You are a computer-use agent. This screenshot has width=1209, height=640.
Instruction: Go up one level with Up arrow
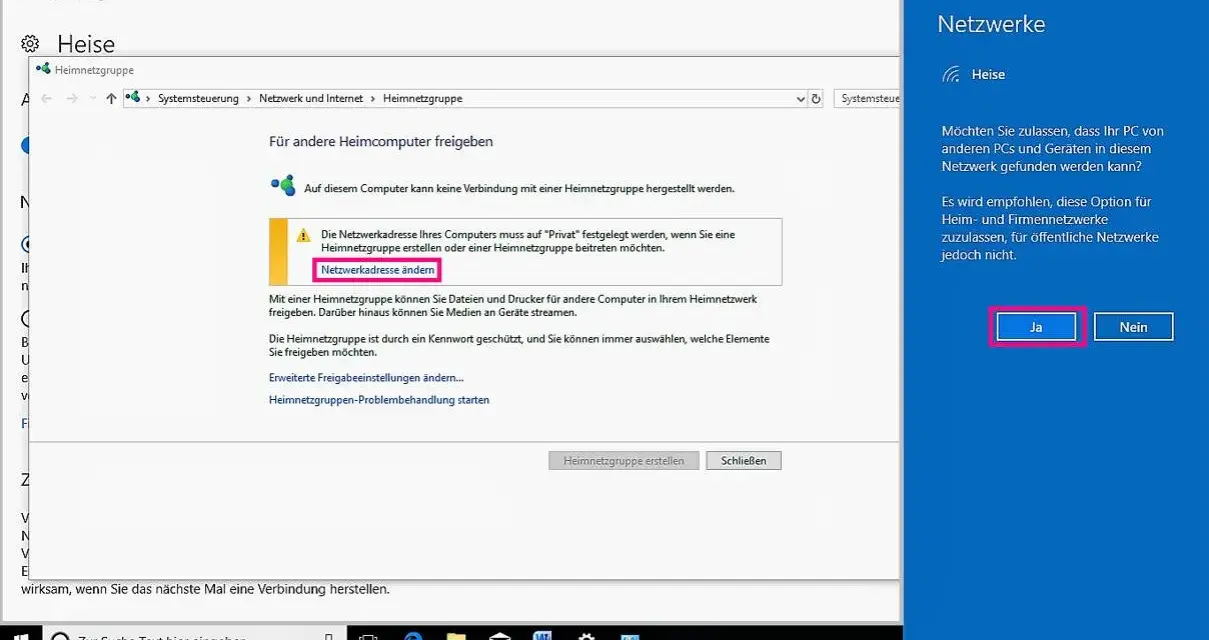point(111,99)
